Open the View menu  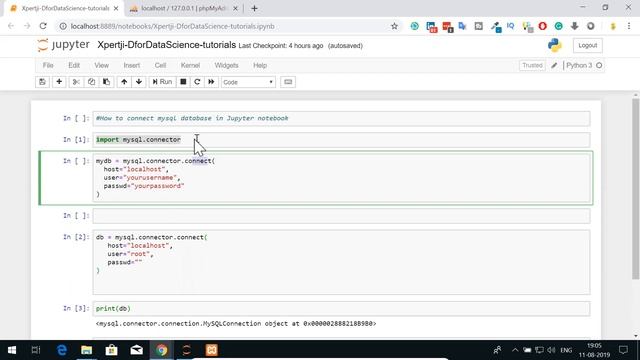click(x=102, y=65)
